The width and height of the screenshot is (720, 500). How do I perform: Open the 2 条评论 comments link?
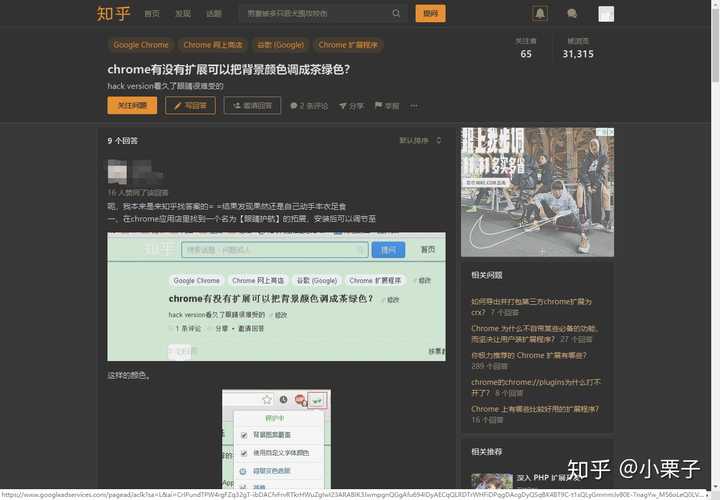pyautogui.click(x=309, y=106)
